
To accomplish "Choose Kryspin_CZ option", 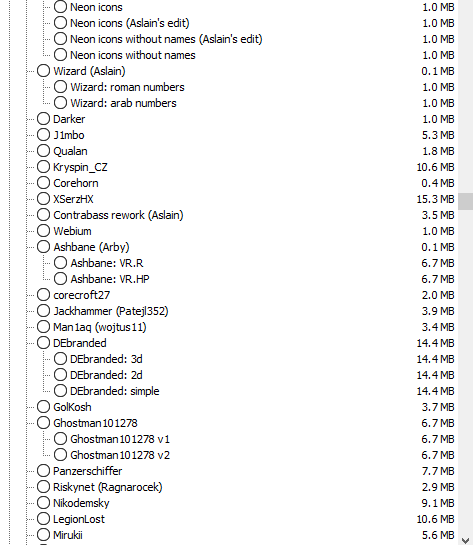I will pyautogui.click(x=43, y=167).
